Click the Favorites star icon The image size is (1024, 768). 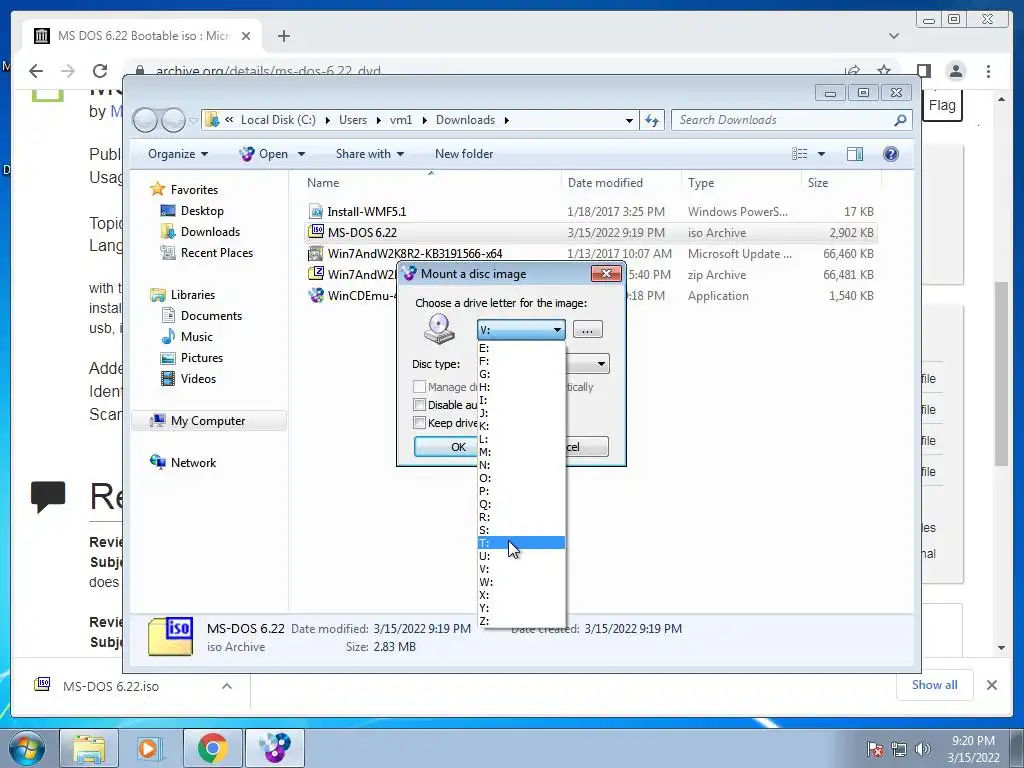click(x=157, y=189)
